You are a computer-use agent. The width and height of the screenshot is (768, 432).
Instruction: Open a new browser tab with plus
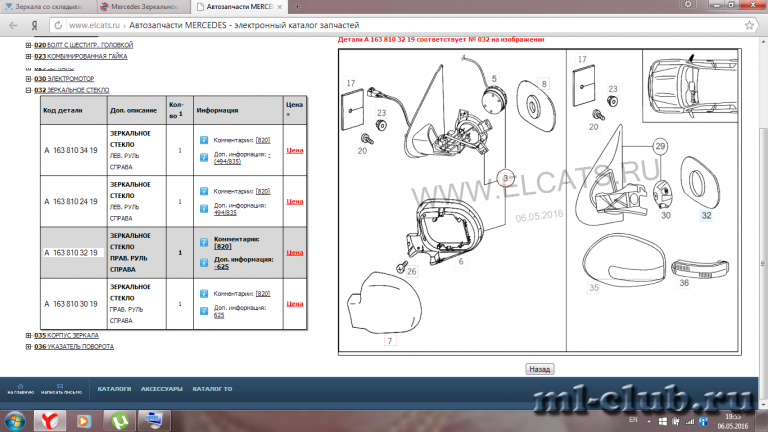pyautogui.click(x=297, y=7)
